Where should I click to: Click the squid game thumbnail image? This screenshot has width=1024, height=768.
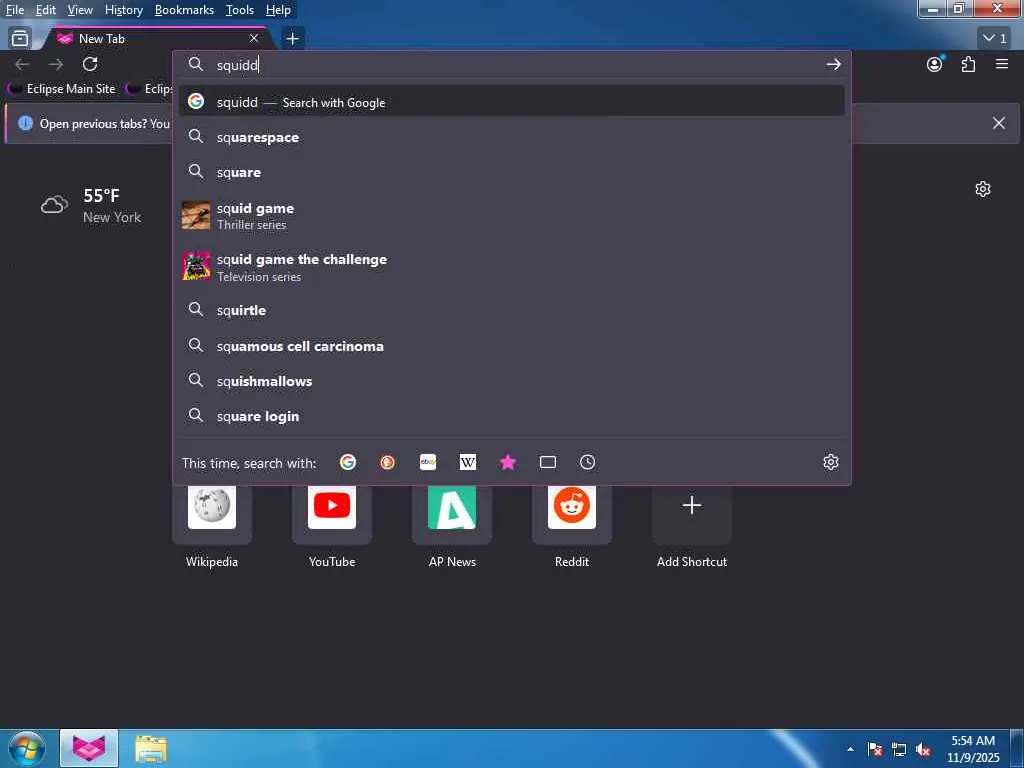tap(196, 216)
